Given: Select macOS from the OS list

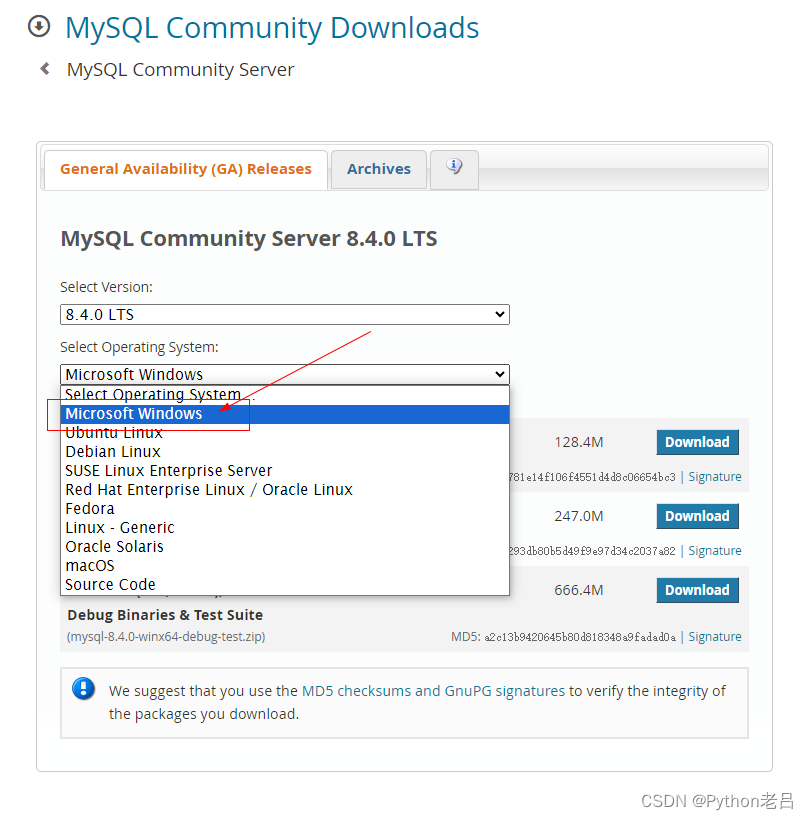Looking at the screenshot, I should [x=284, y=566].
